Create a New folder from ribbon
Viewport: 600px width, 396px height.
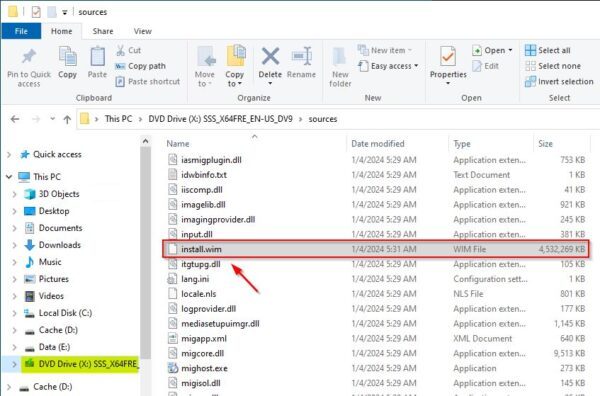[x=340, y=67]
